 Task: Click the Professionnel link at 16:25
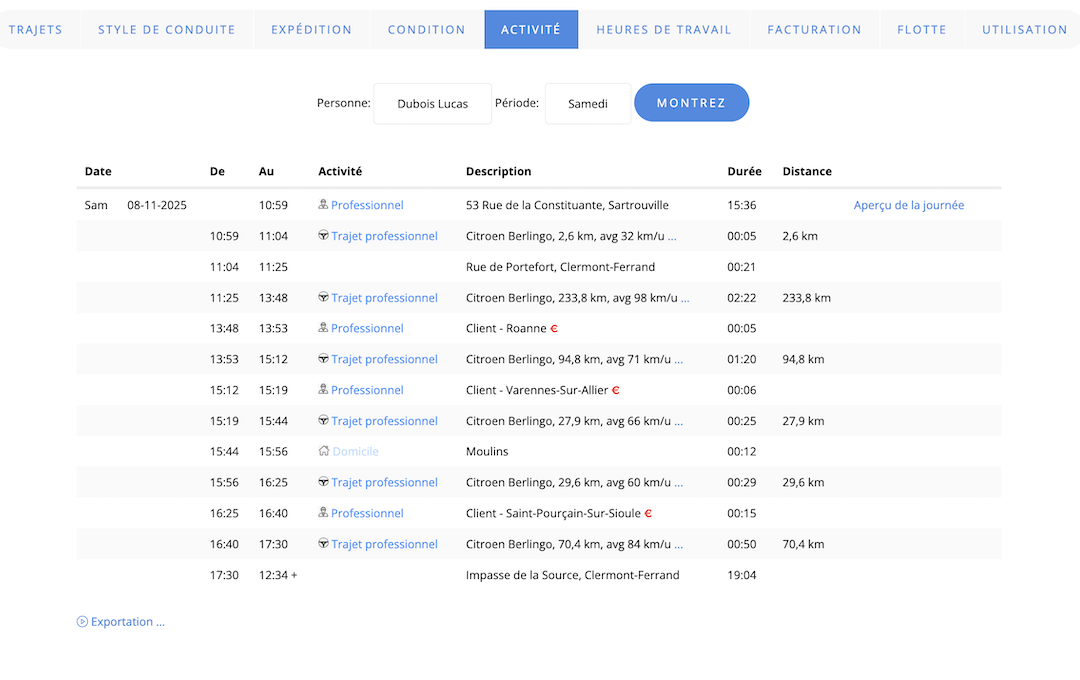[367, 513]
